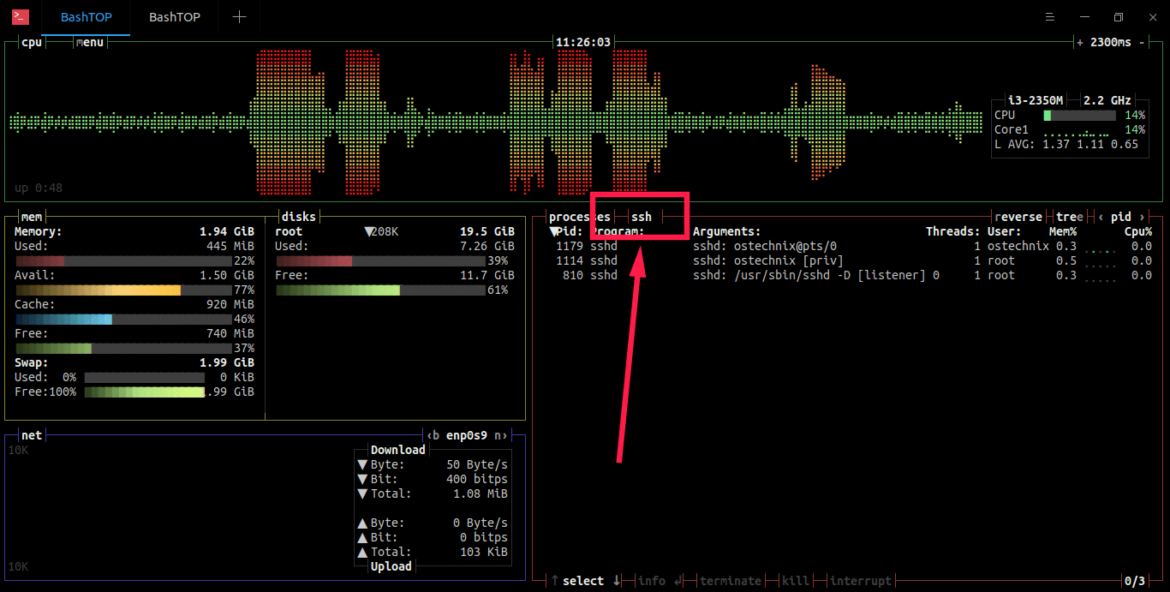Open the menu from the cpu box
The height and width of the screenshot is (592, 1170).
(89, 42)
